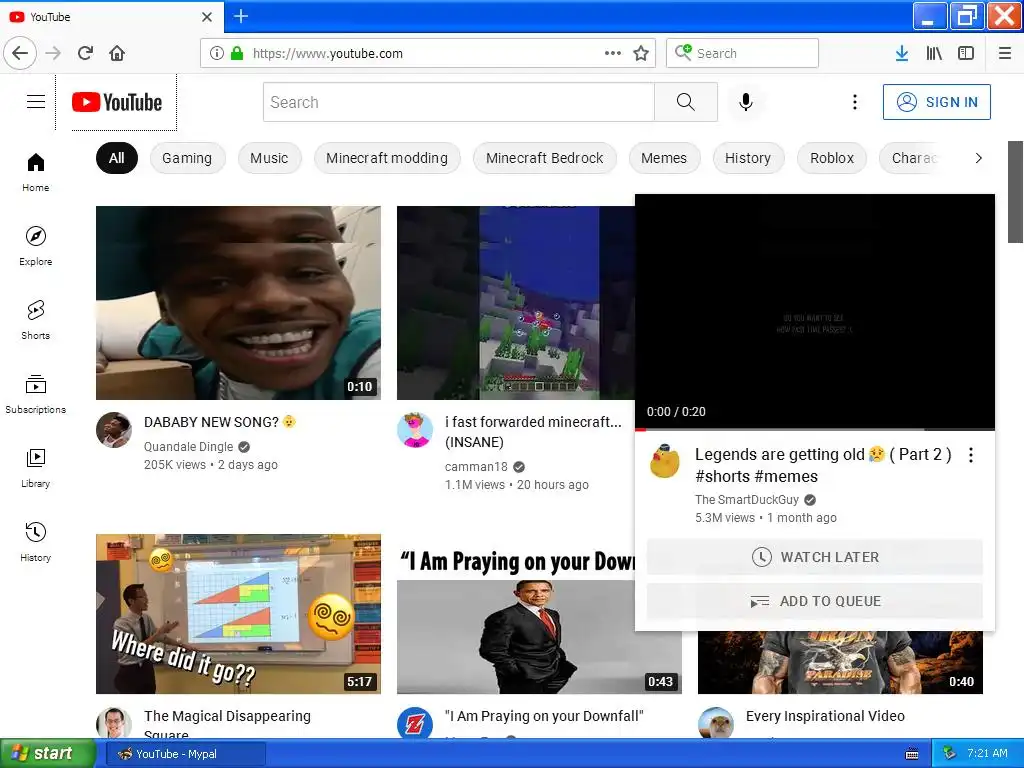This screenshot has width=1024, height=768.
Task: Open page actions menu in address bar
Action: click(x=613, y=53)
